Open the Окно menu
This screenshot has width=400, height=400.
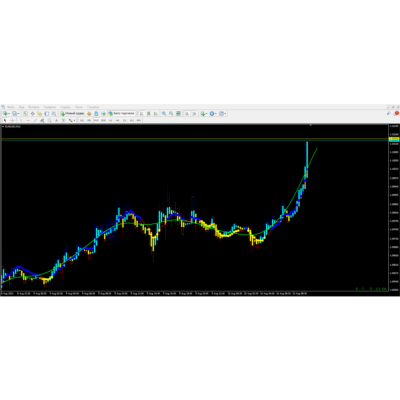pos(79,107)
